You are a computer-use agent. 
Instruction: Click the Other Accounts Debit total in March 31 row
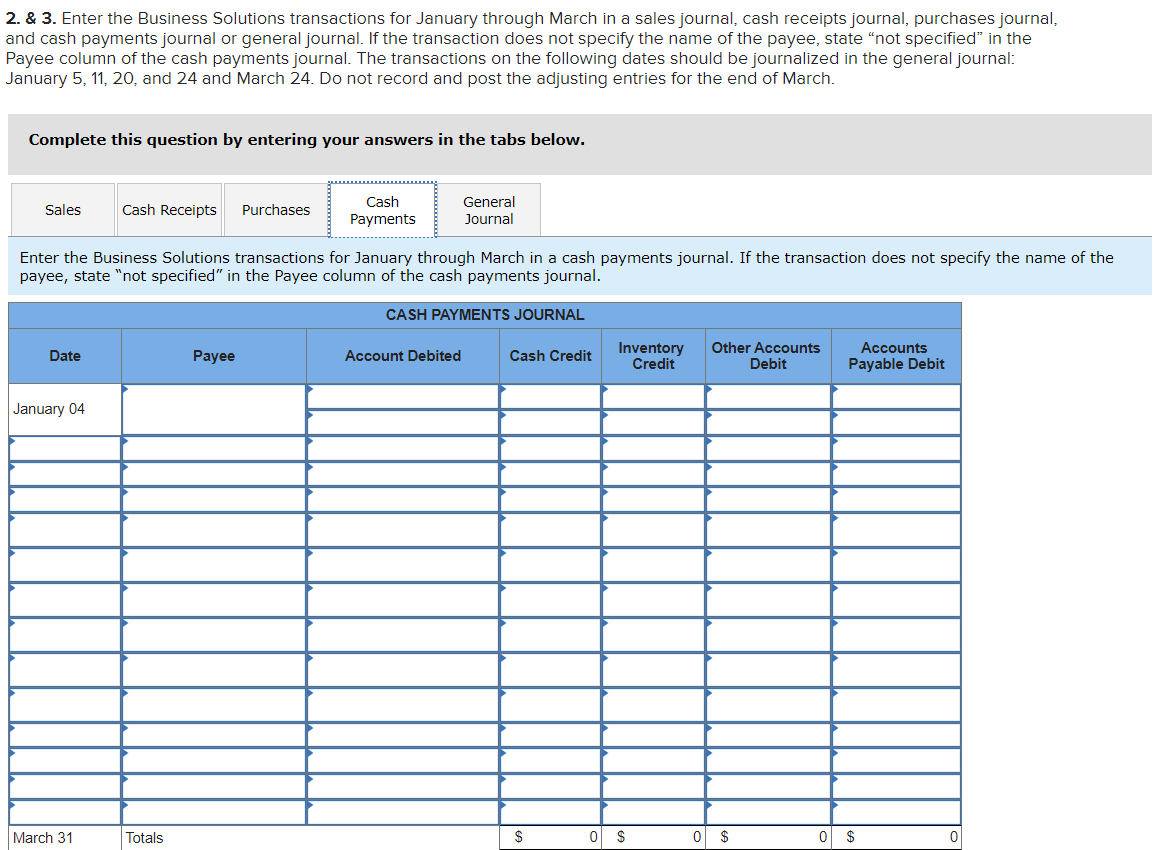point(769,837)
